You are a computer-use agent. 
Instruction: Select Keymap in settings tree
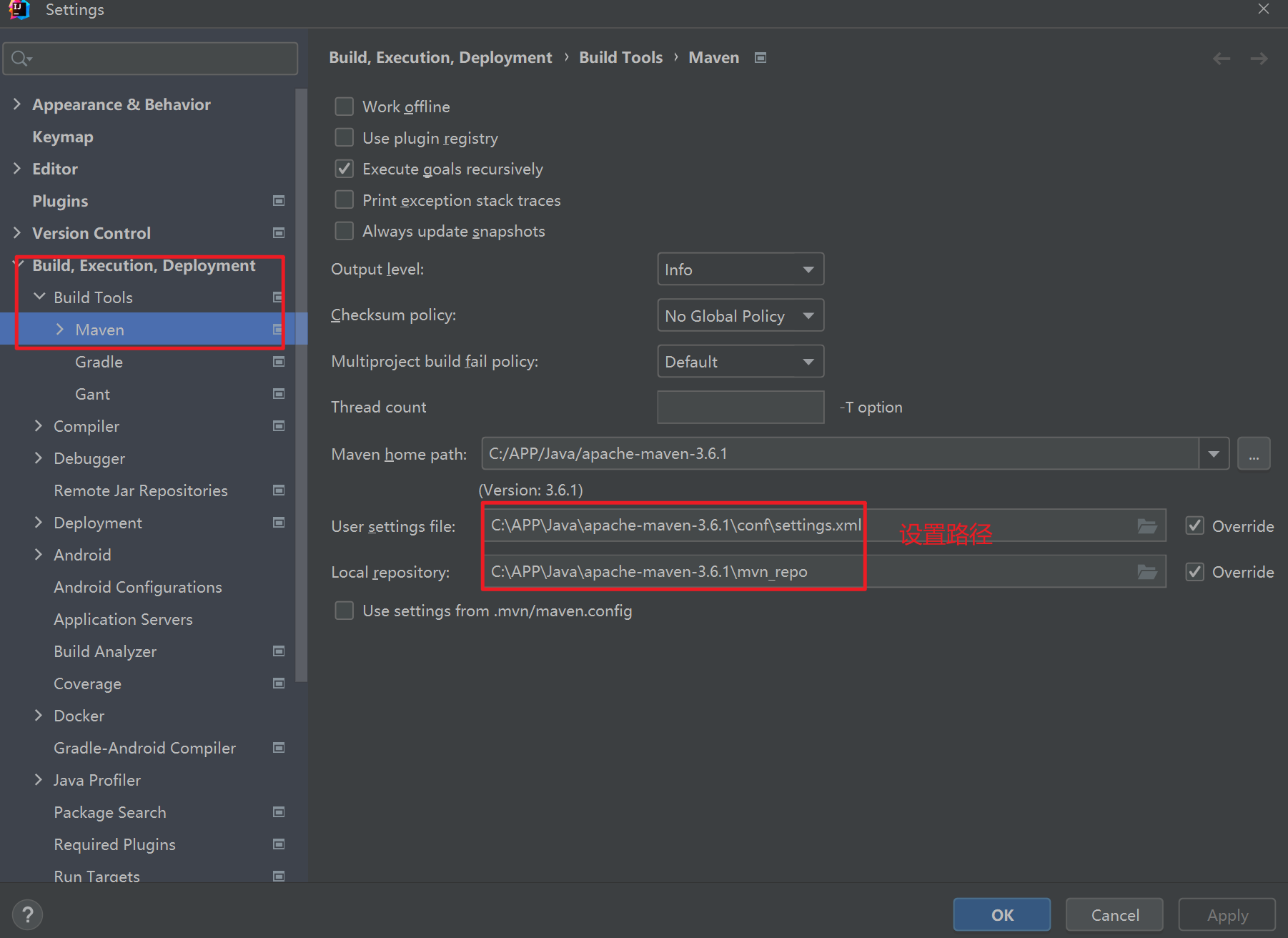coord(63,137)
